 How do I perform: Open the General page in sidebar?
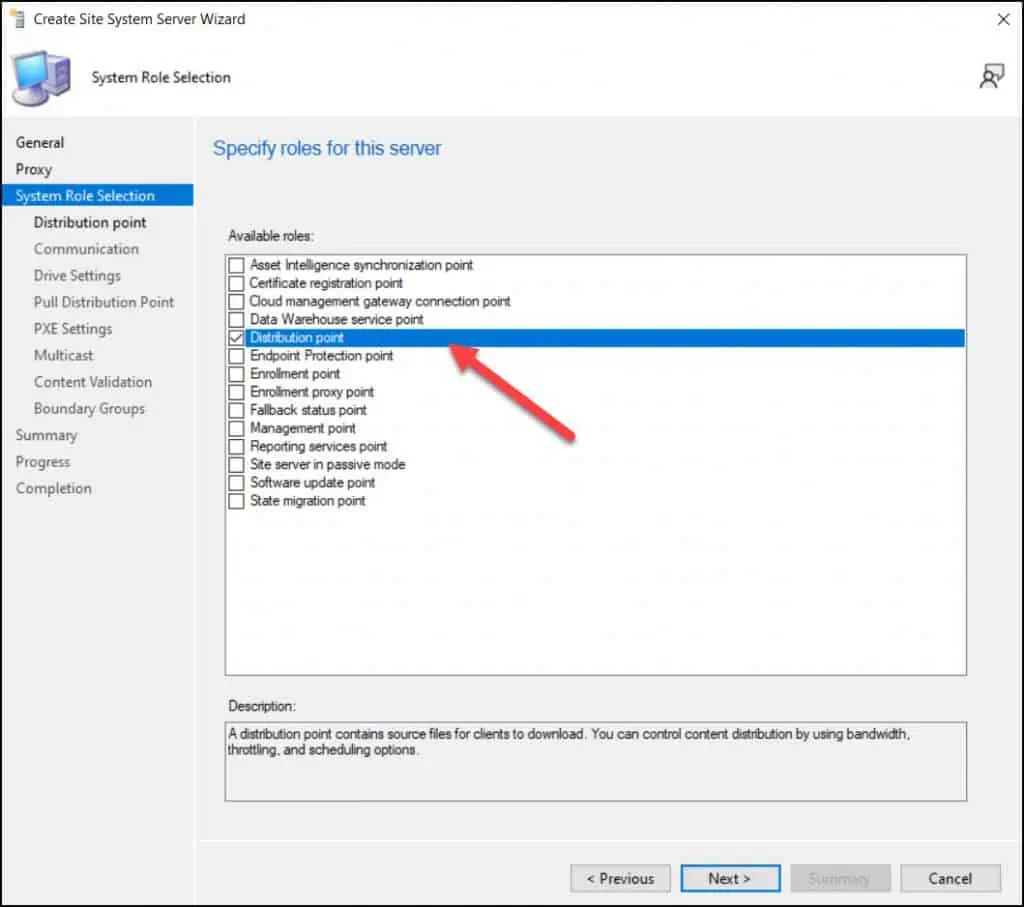[x=40, y=143]
